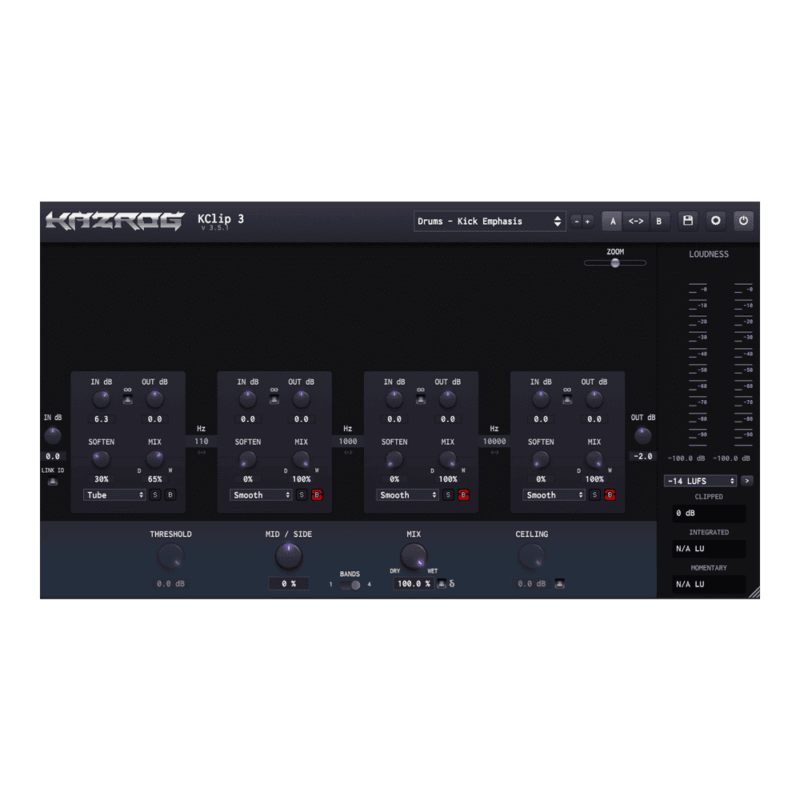This screenshot has height=800, width=800.
Task: Click the MOMENTARY N/A LU readout
Action: pos(709,584)
